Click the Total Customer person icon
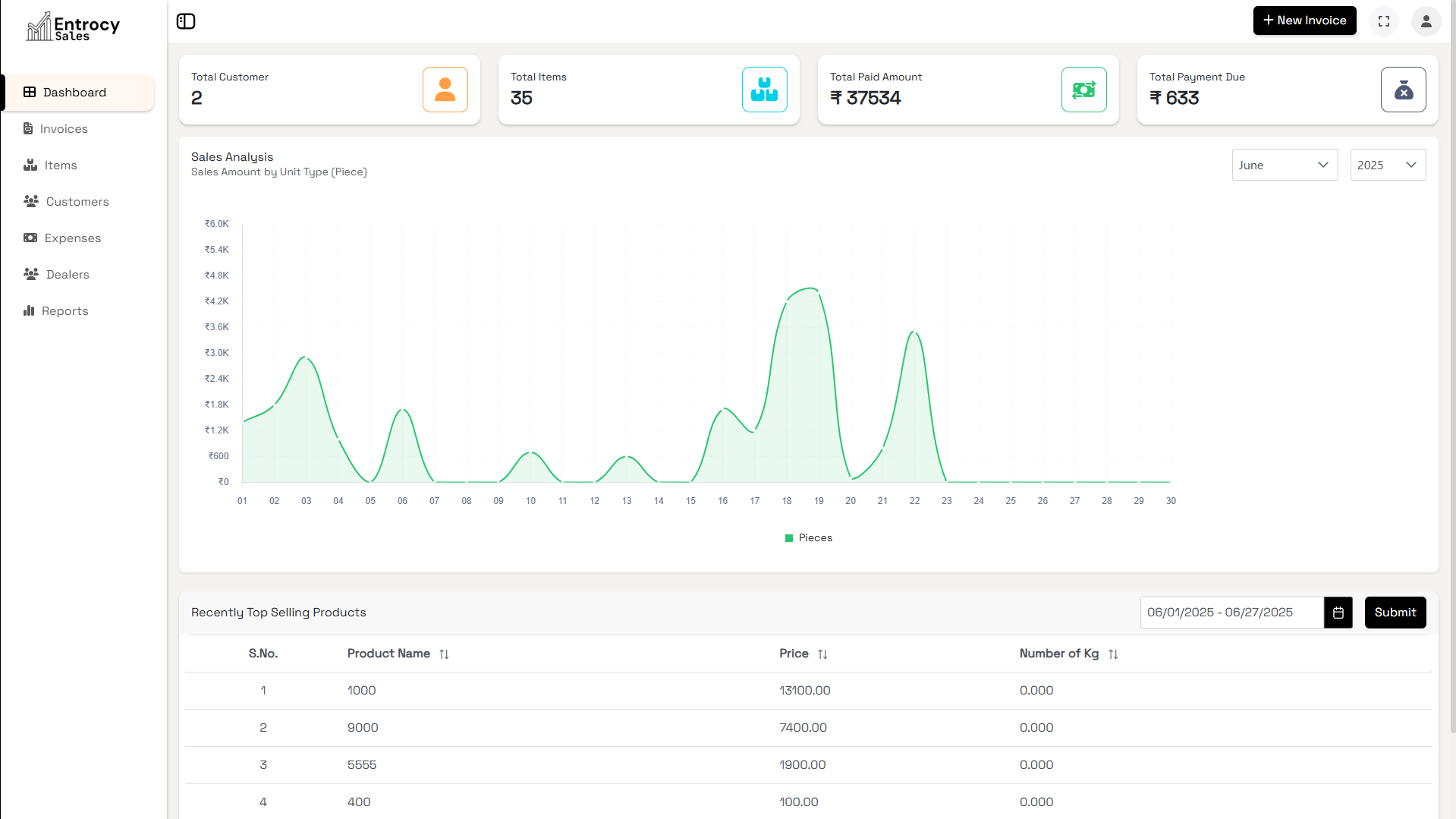The width and height of the screenshot is (1456, 819). click(445, 90)
